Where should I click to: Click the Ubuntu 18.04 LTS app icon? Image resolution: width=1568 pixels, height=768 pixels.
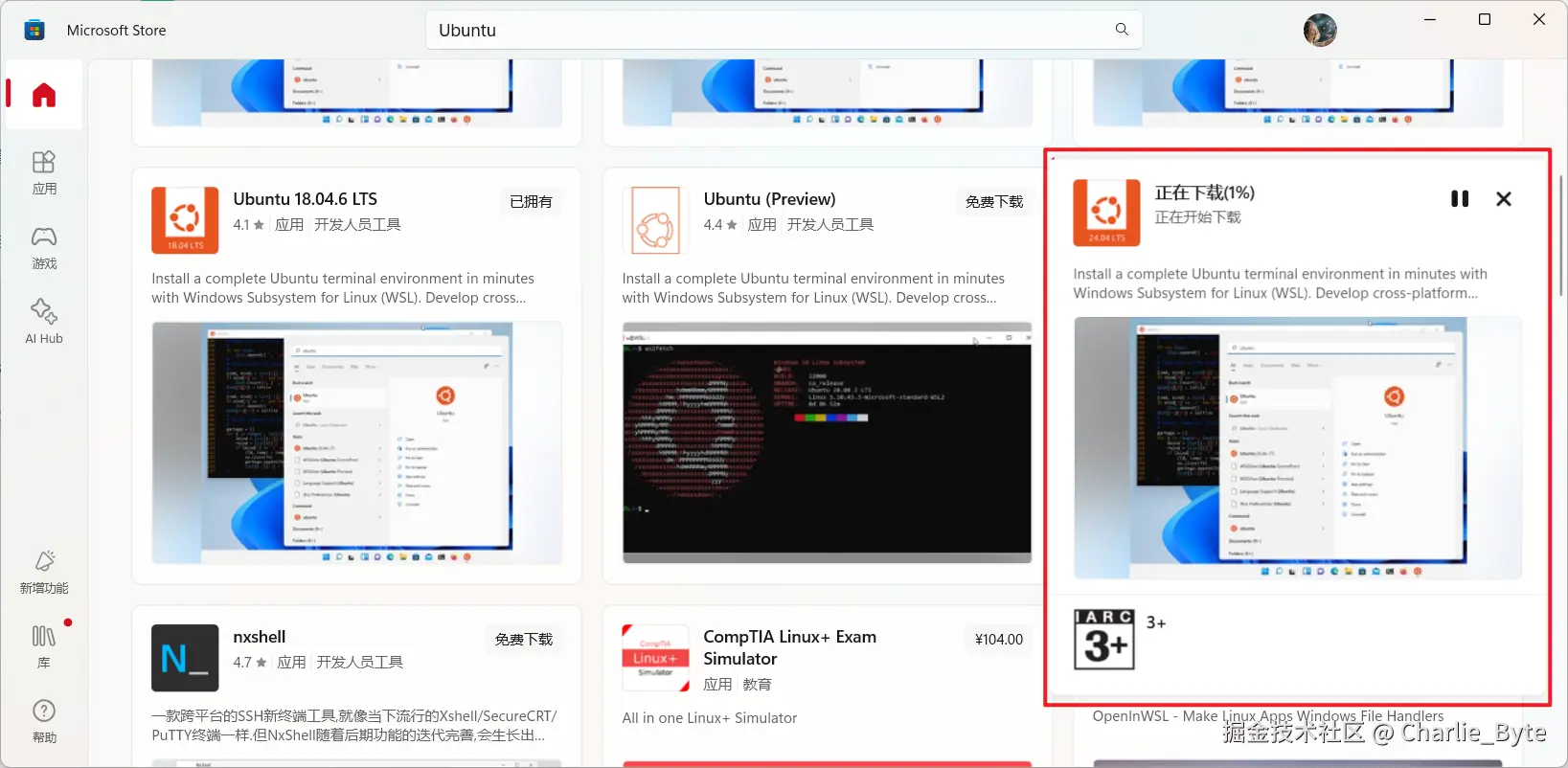(185, 220)
